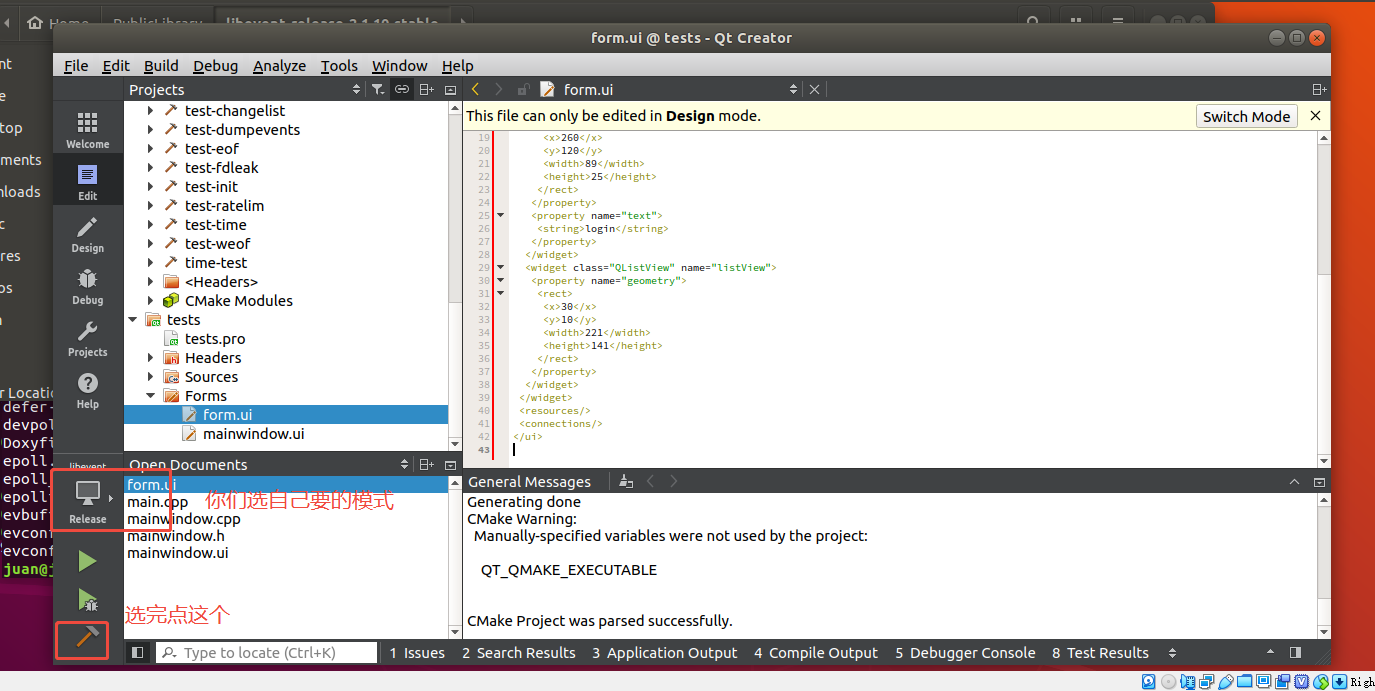Screen dimensions: 1375x691
Task: Show the Debugger Console pane
Action: pos(965,652)
